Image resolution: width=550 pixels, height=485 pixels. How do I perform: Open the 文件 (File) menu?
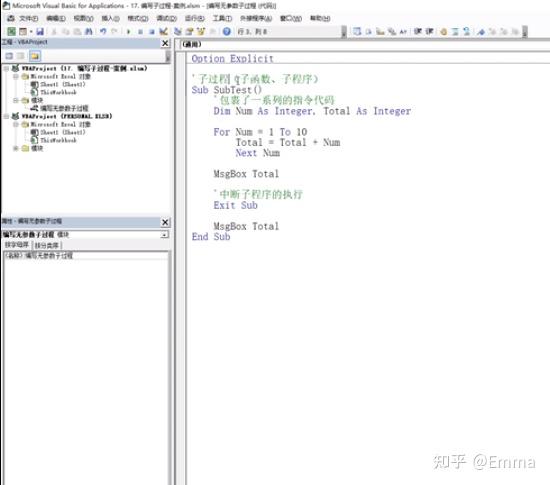[x=28, y=18]
